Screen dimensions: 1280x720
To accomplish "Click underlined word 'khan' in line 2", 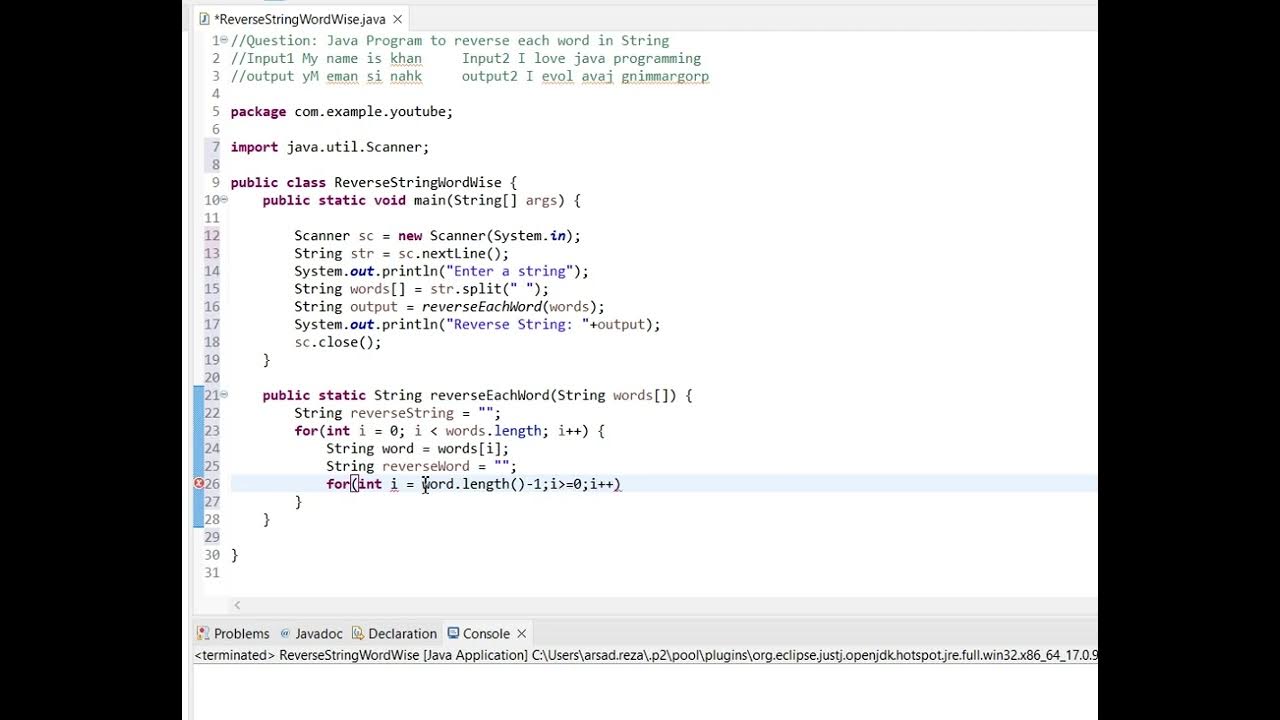I will click(406, 59).
